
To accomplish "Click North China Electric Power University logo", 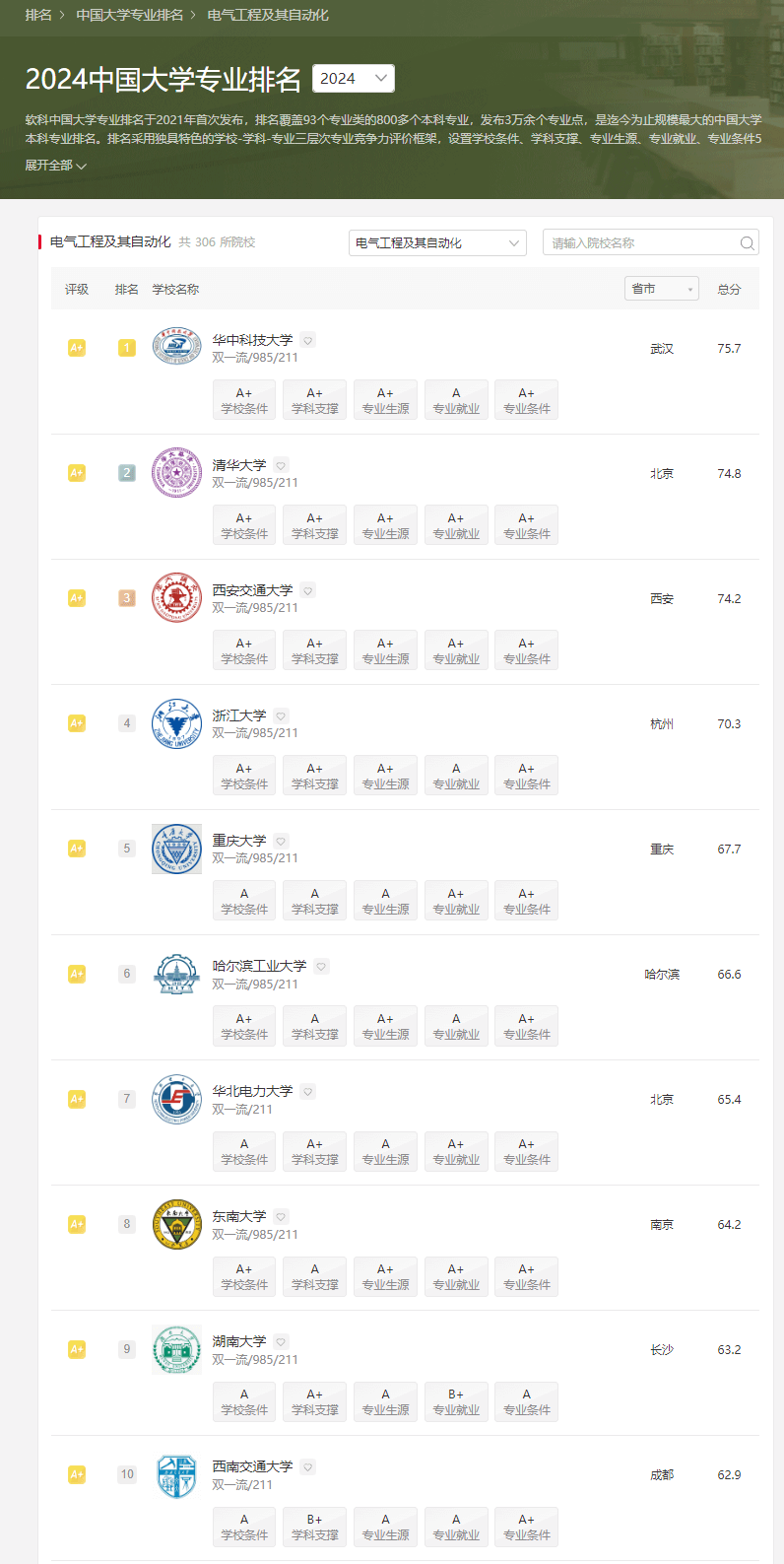I will click(x=176, y=1098).
